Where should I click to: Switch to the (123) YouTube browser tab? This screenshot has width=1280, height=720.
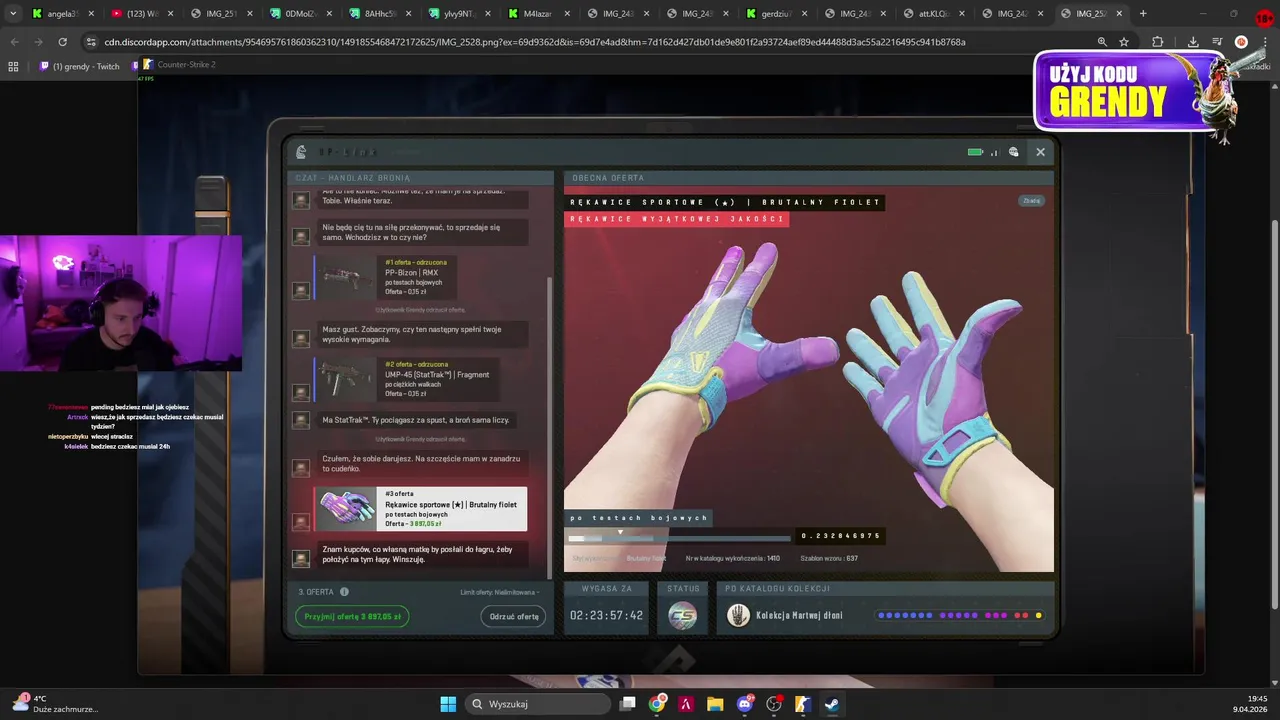point(141,14)
